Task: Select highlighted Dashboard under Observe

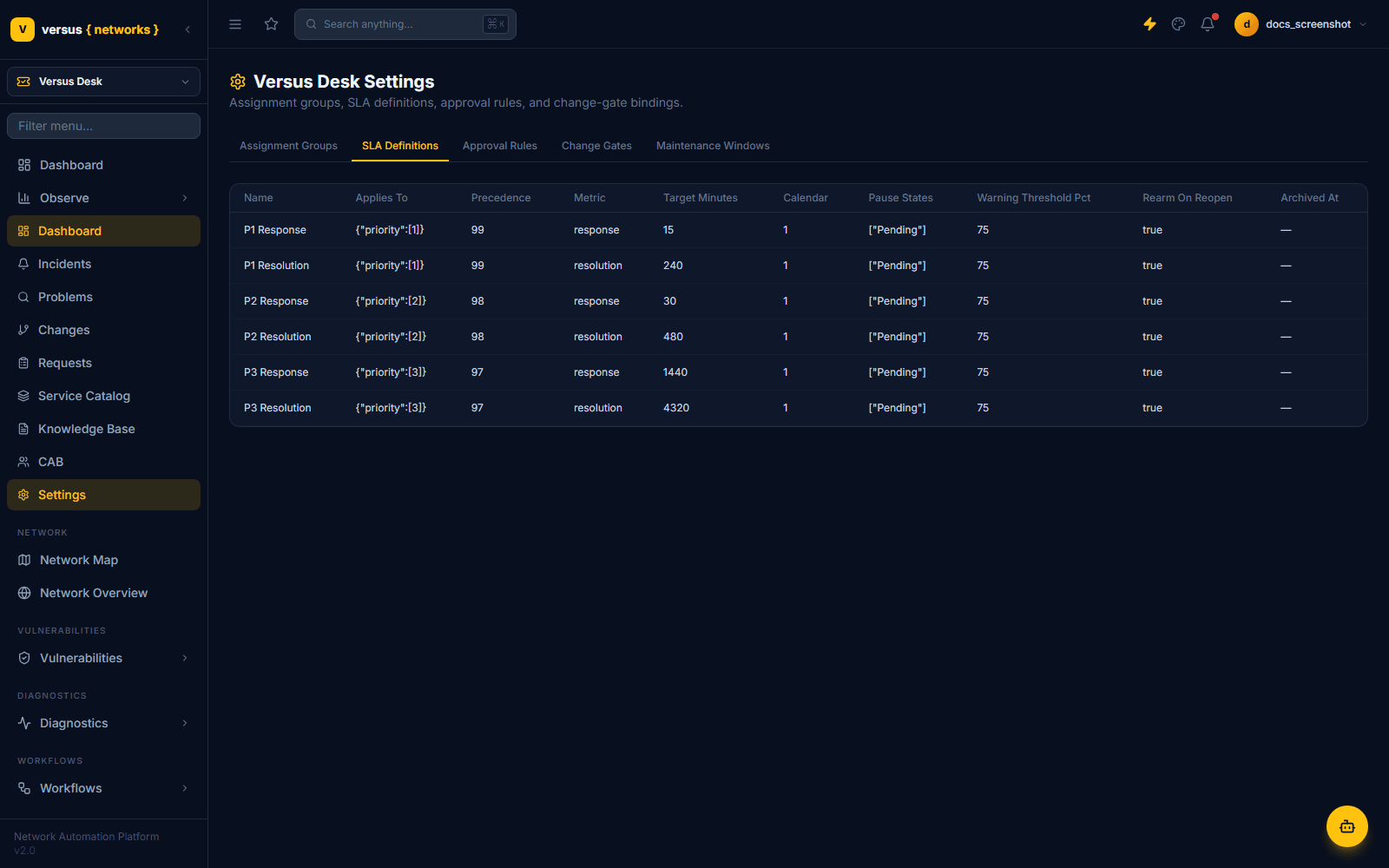Action: pyautogui.click(x=103, y=231)
